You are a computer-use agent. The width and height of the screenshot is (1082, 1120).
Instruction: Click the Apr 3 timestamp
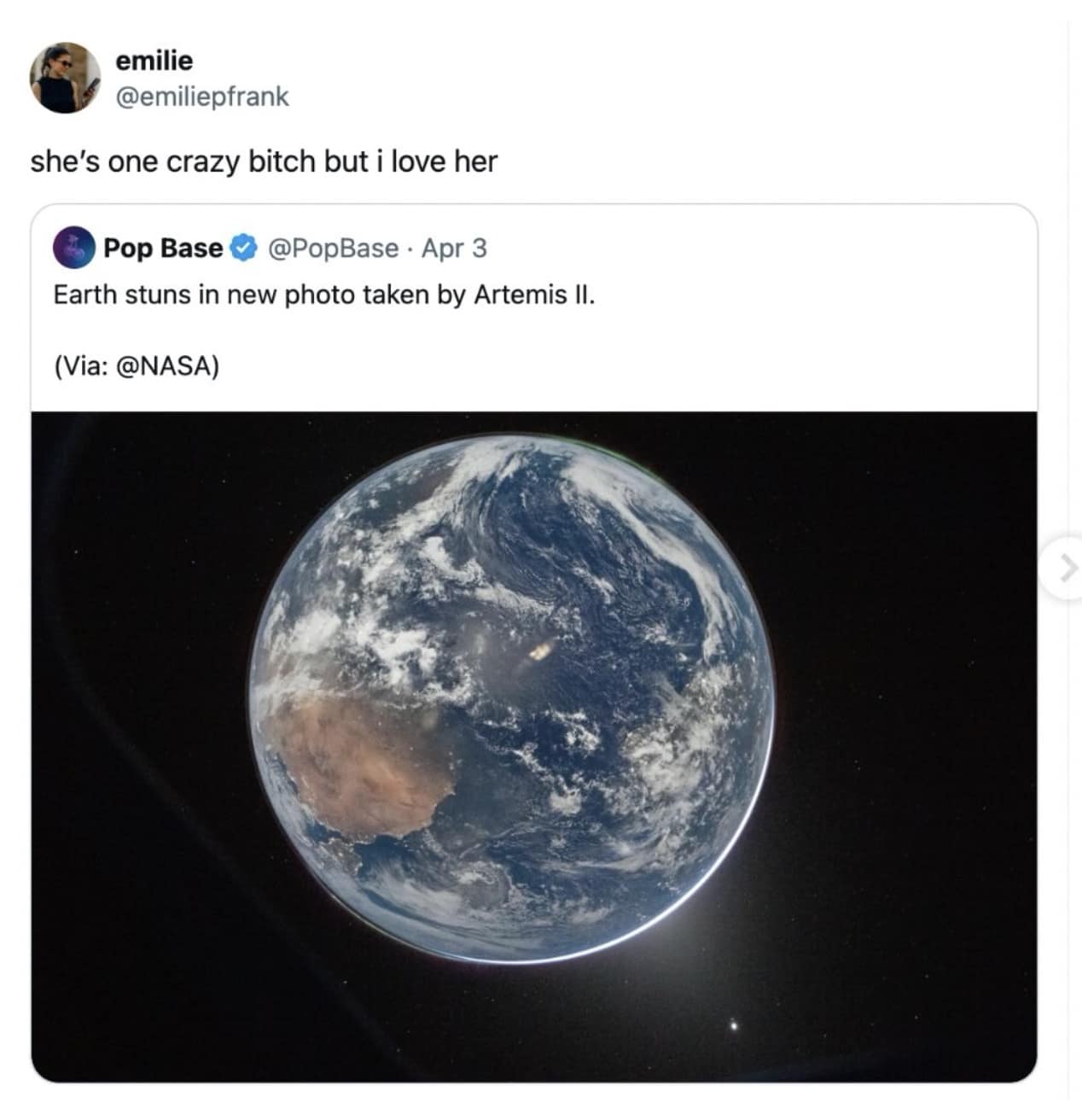tap(454, 248)
